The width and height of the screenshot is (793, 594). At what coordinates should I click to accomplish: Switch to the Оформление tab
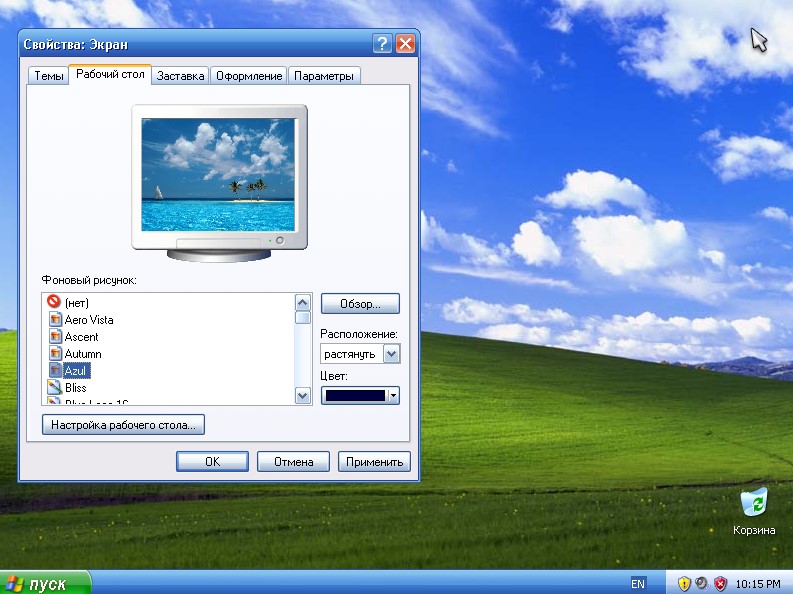(x=249, y=76)
